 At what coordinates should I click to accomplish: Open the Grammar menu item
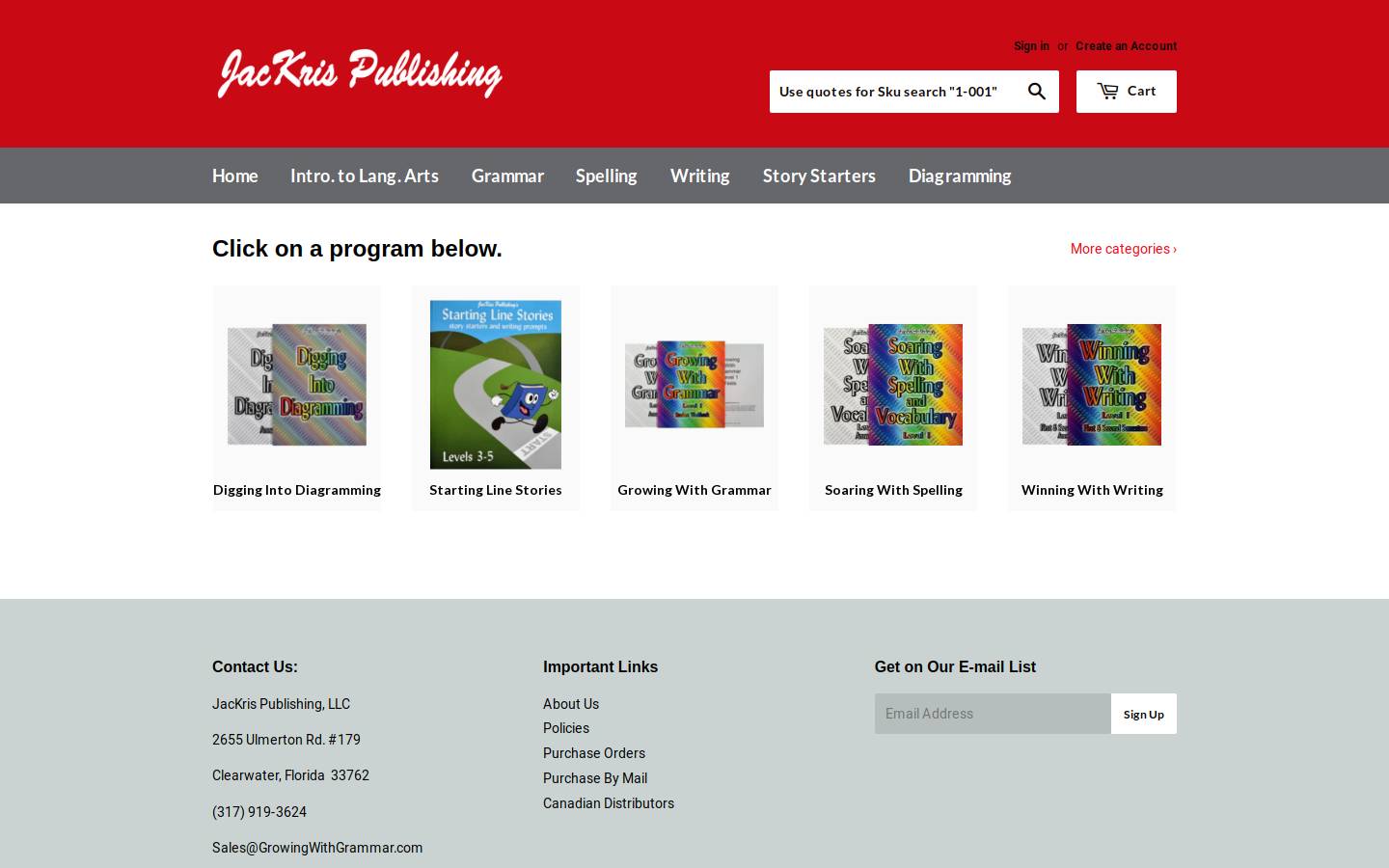507,176
